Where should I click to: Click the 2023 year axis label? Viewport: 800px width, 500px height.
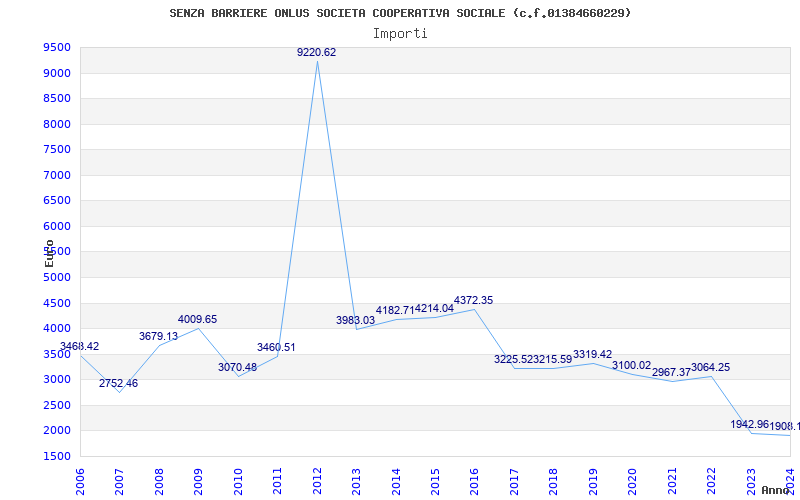point(751,481)
